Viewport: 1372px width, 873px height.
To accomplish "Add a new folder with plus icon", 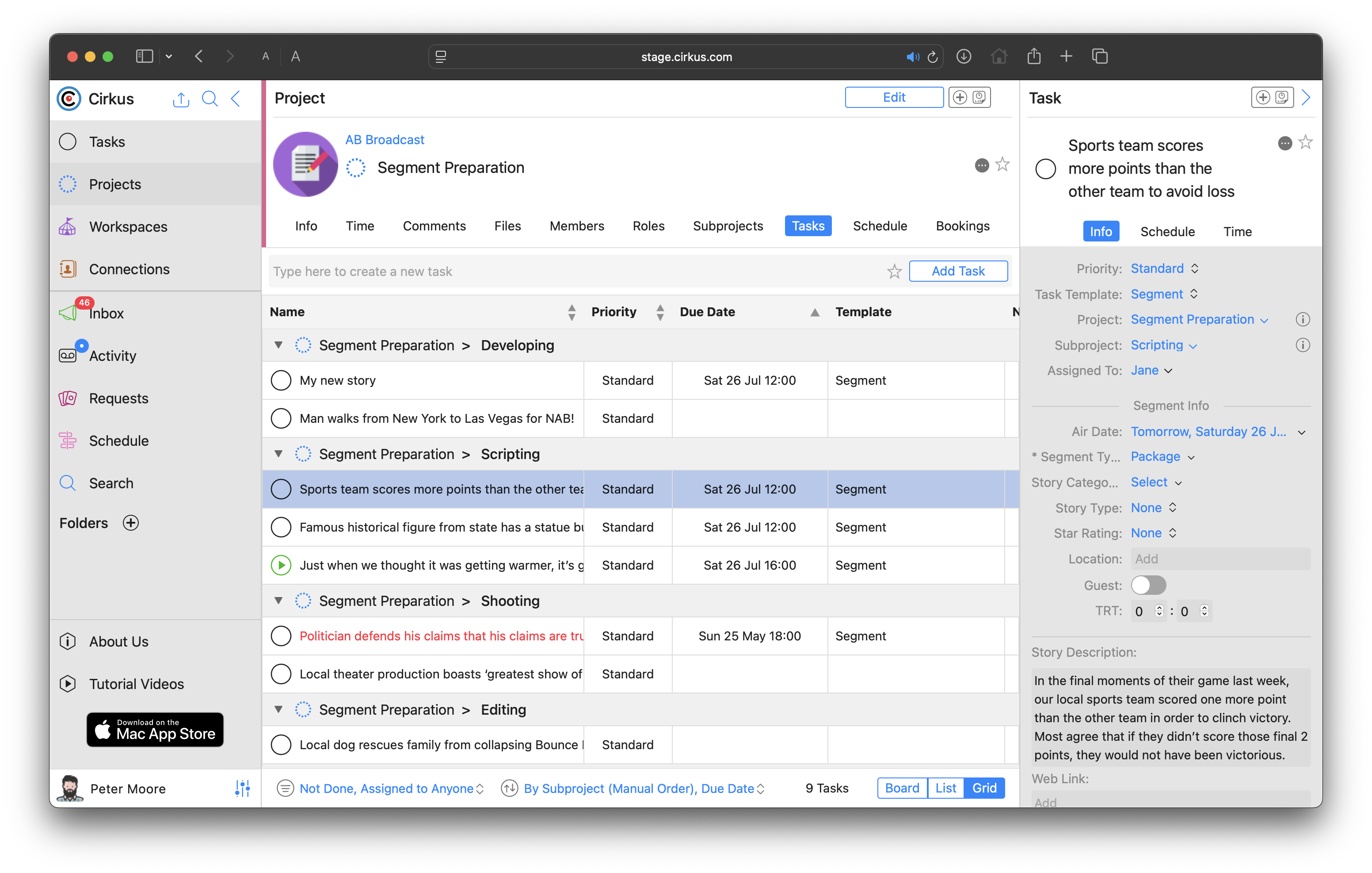I will coord(131,523).
